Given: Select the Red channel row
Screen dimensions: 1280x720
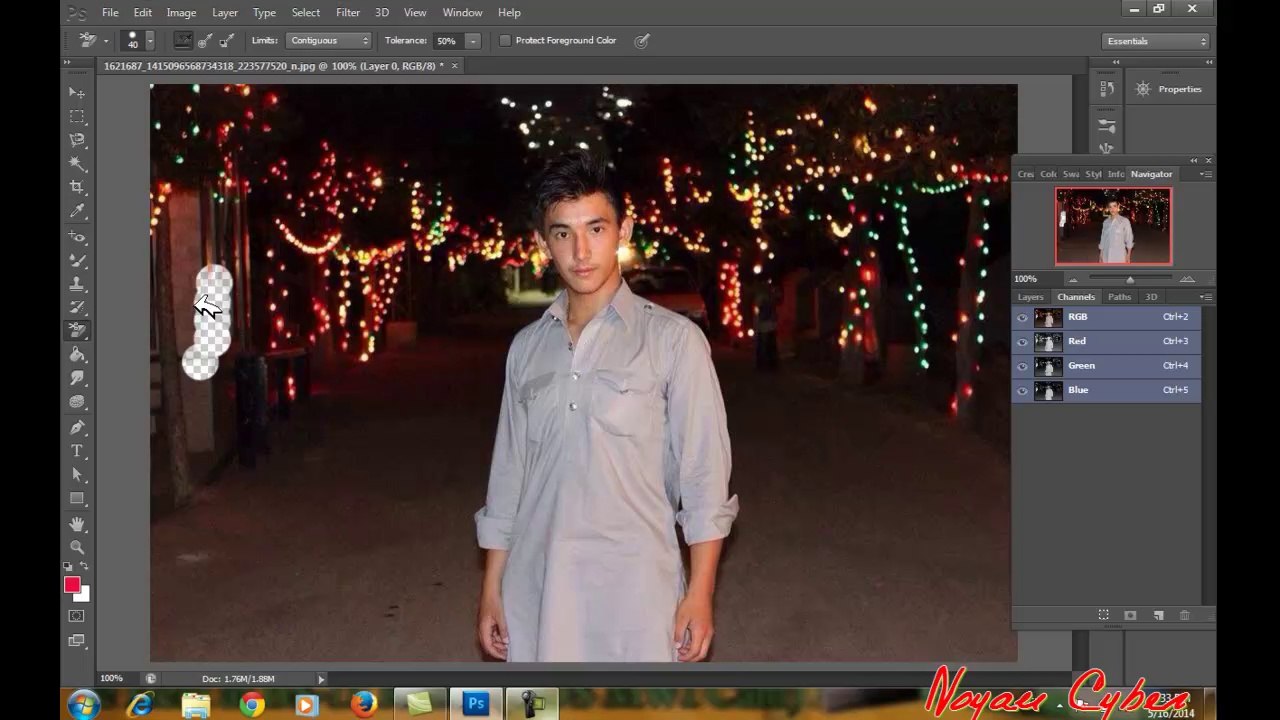Looking at the screenshot, I should tap(1107, 341).
